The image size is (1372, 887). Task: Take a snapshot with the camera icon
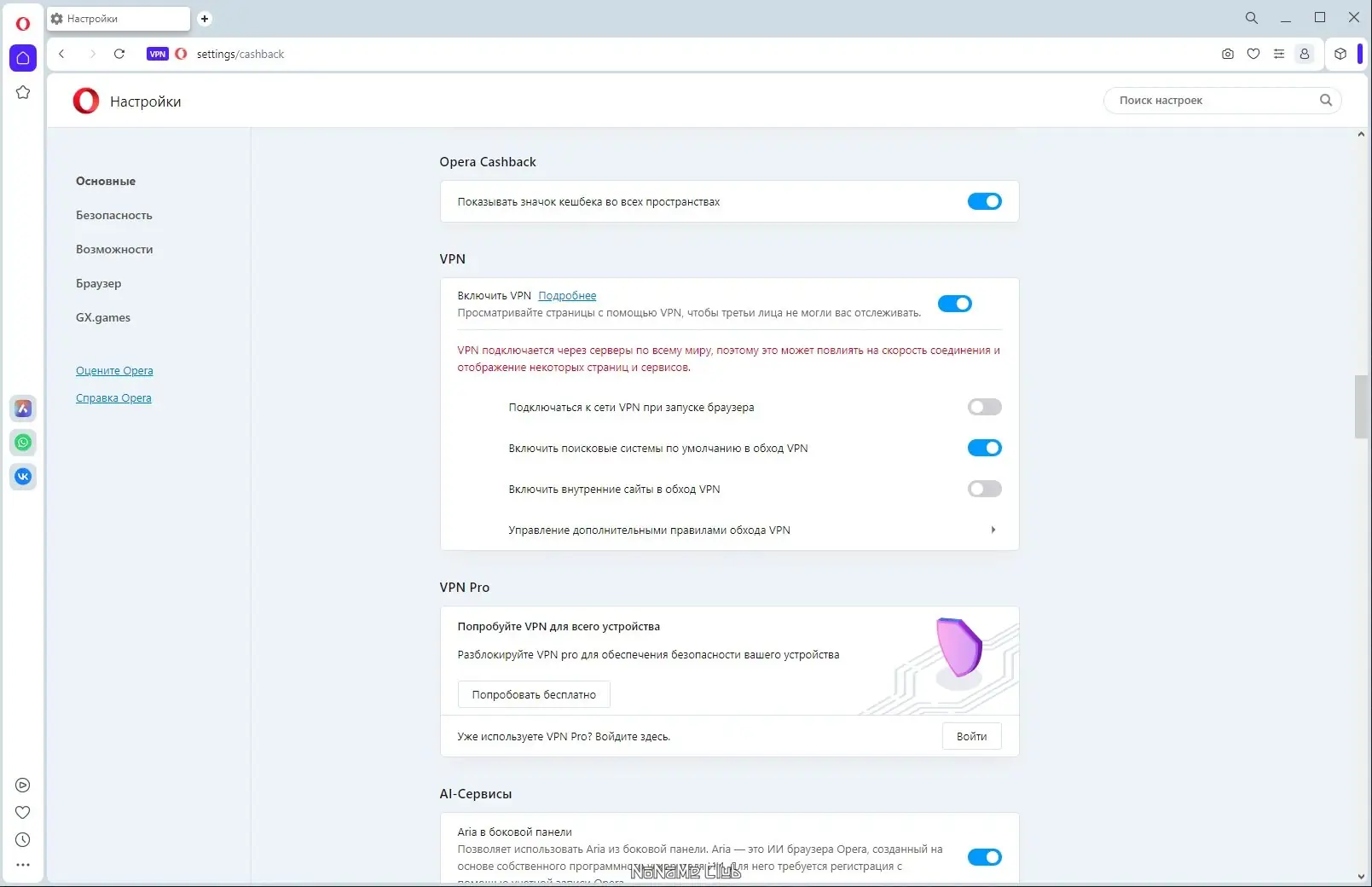pos(1228,54)
